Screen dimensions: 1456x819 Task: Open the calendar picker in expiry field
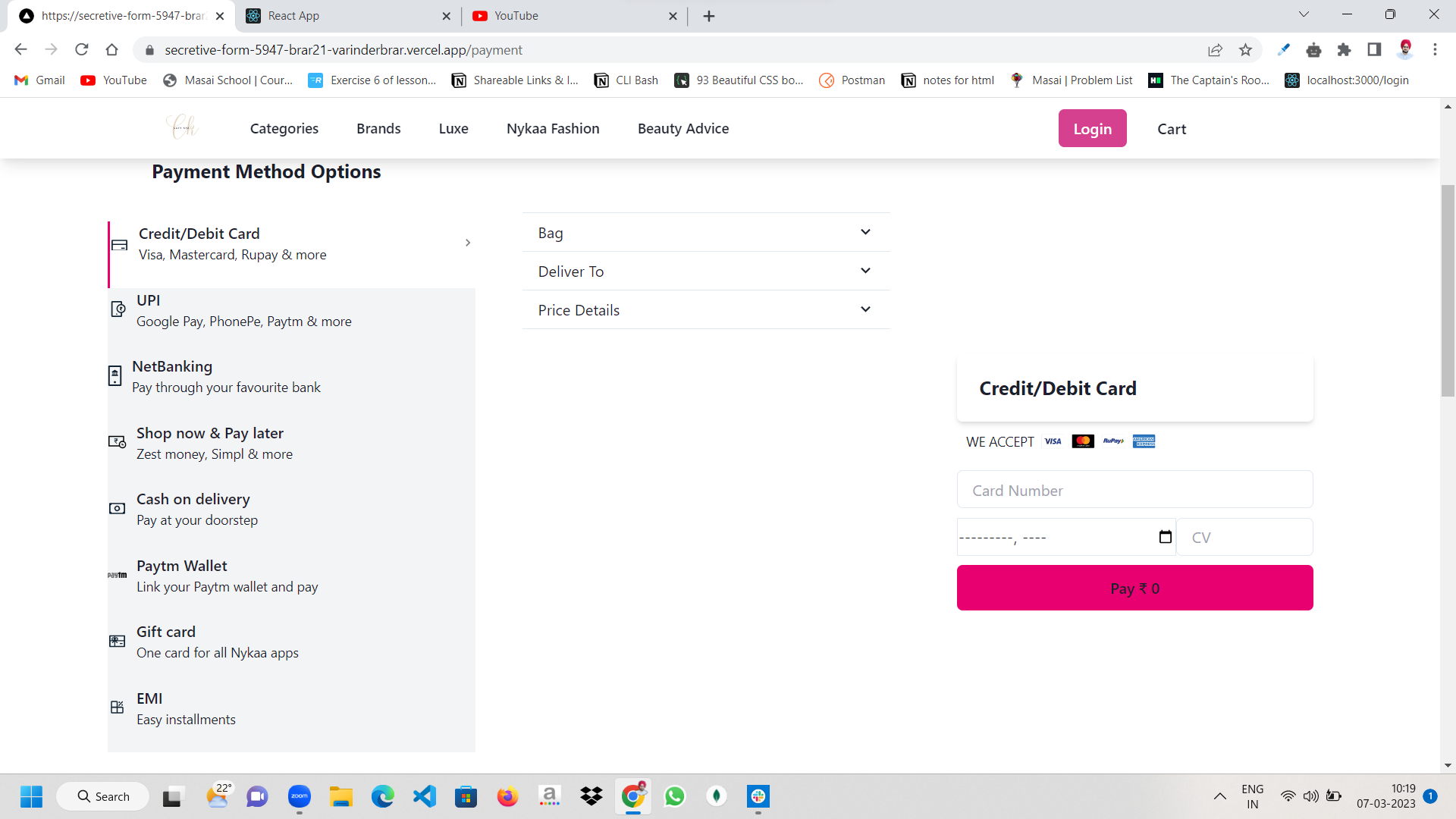click(x=1166, y=537)
